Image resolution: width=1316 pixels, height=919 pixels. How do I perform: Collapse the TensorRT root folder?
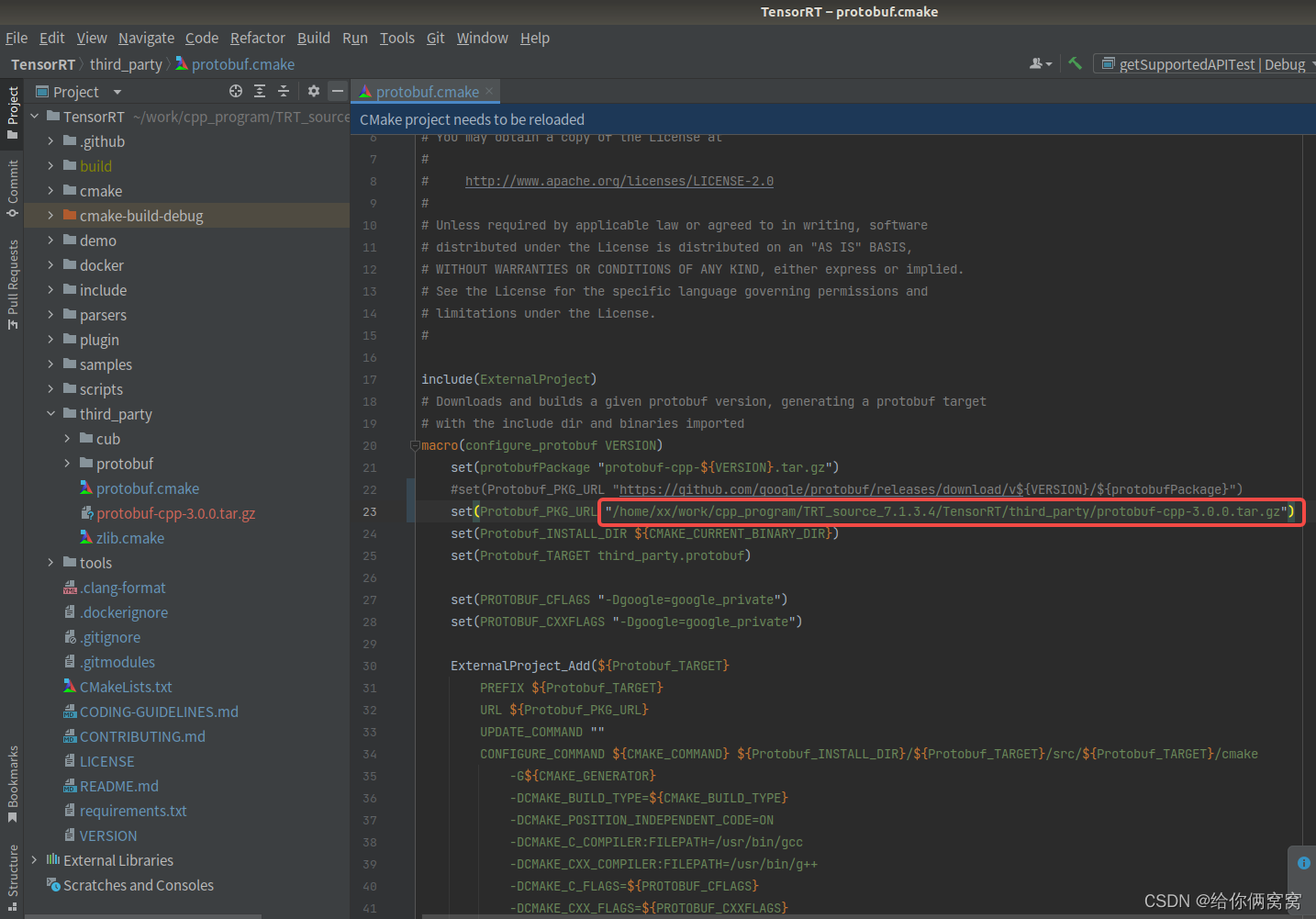35,117
